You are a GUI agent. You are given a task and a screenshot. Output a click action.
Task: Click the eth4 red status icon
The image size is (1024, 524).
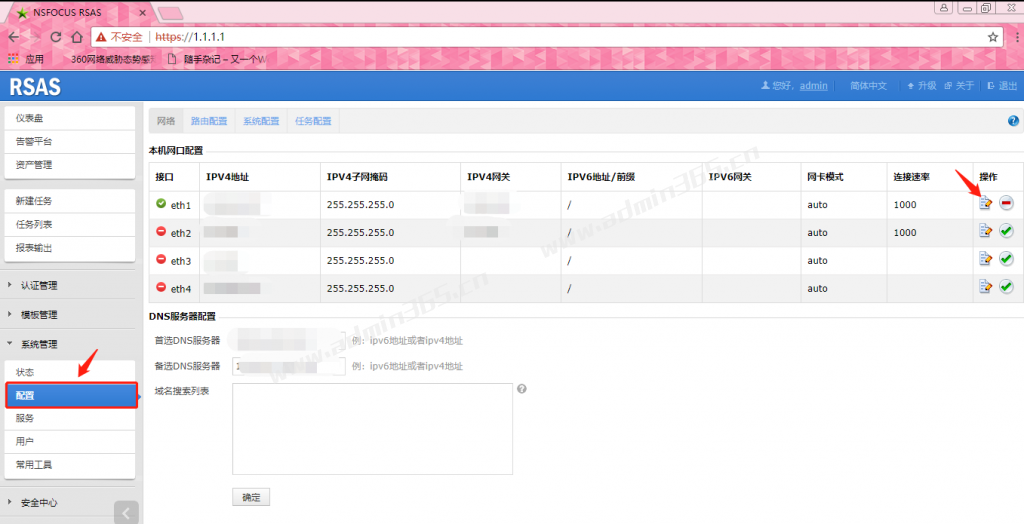(x=161, y=287)
